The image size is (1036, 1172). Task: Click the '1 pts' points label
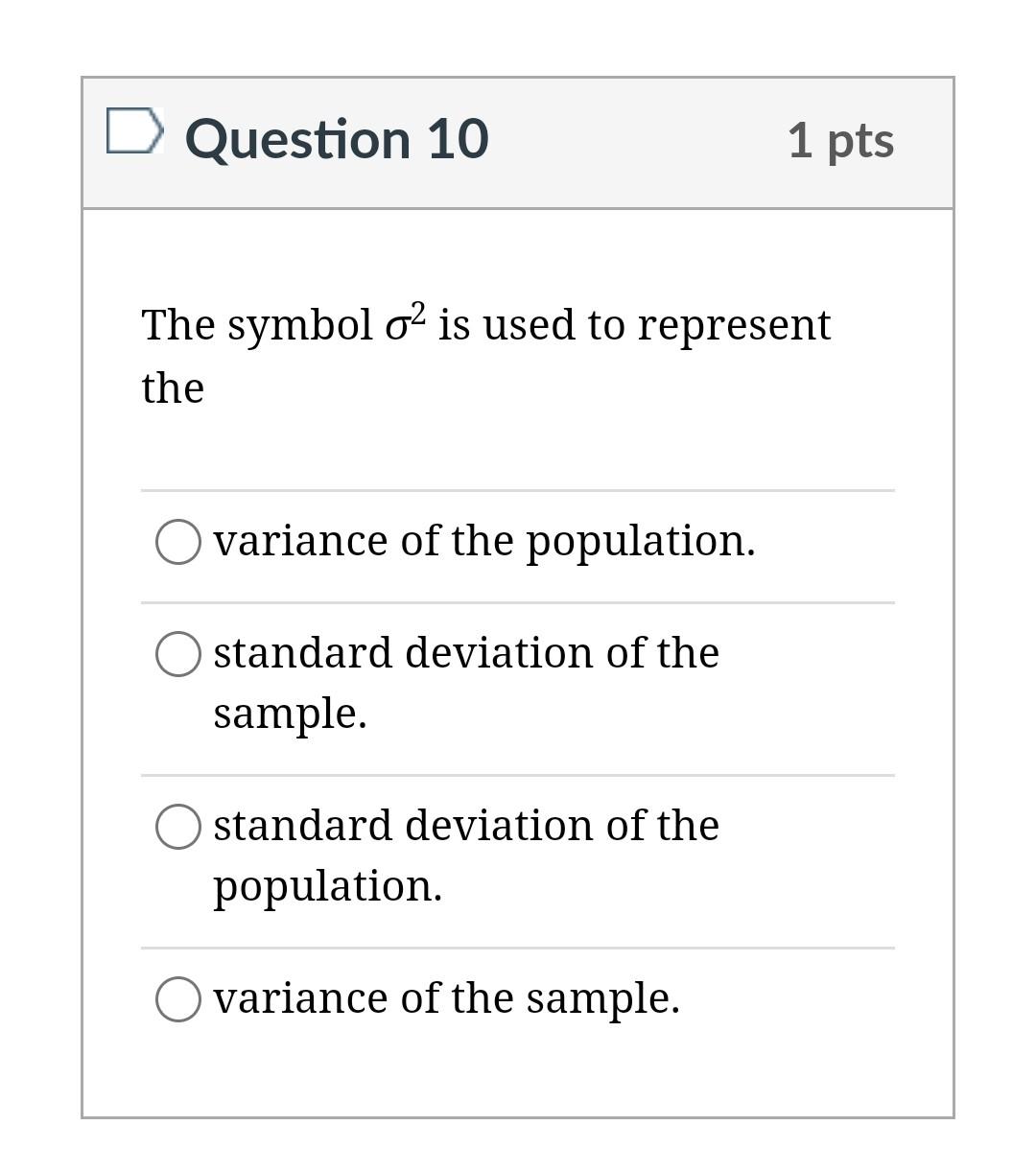point(841,140)
